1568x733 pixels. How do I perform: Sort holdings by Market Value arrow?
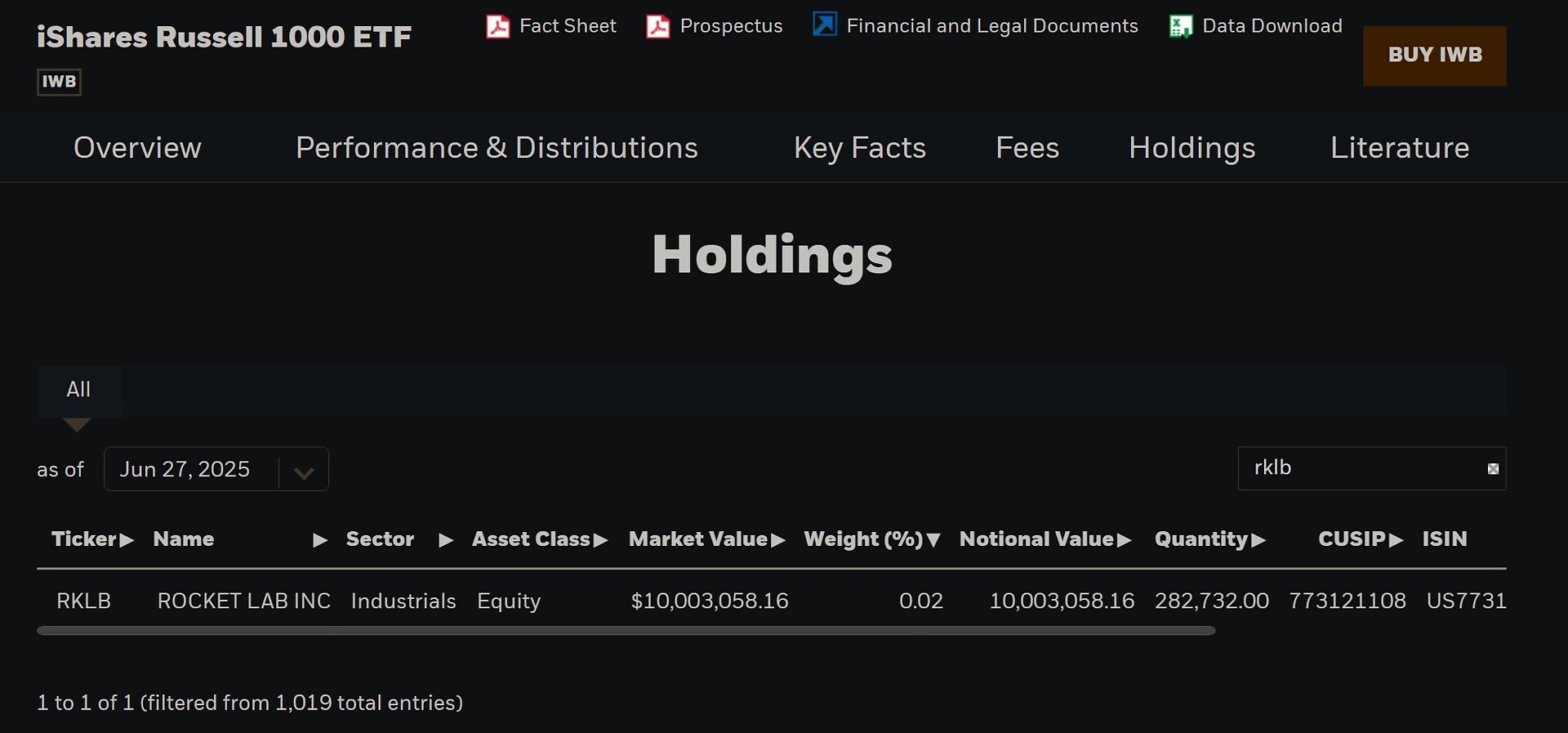point(777,540)
